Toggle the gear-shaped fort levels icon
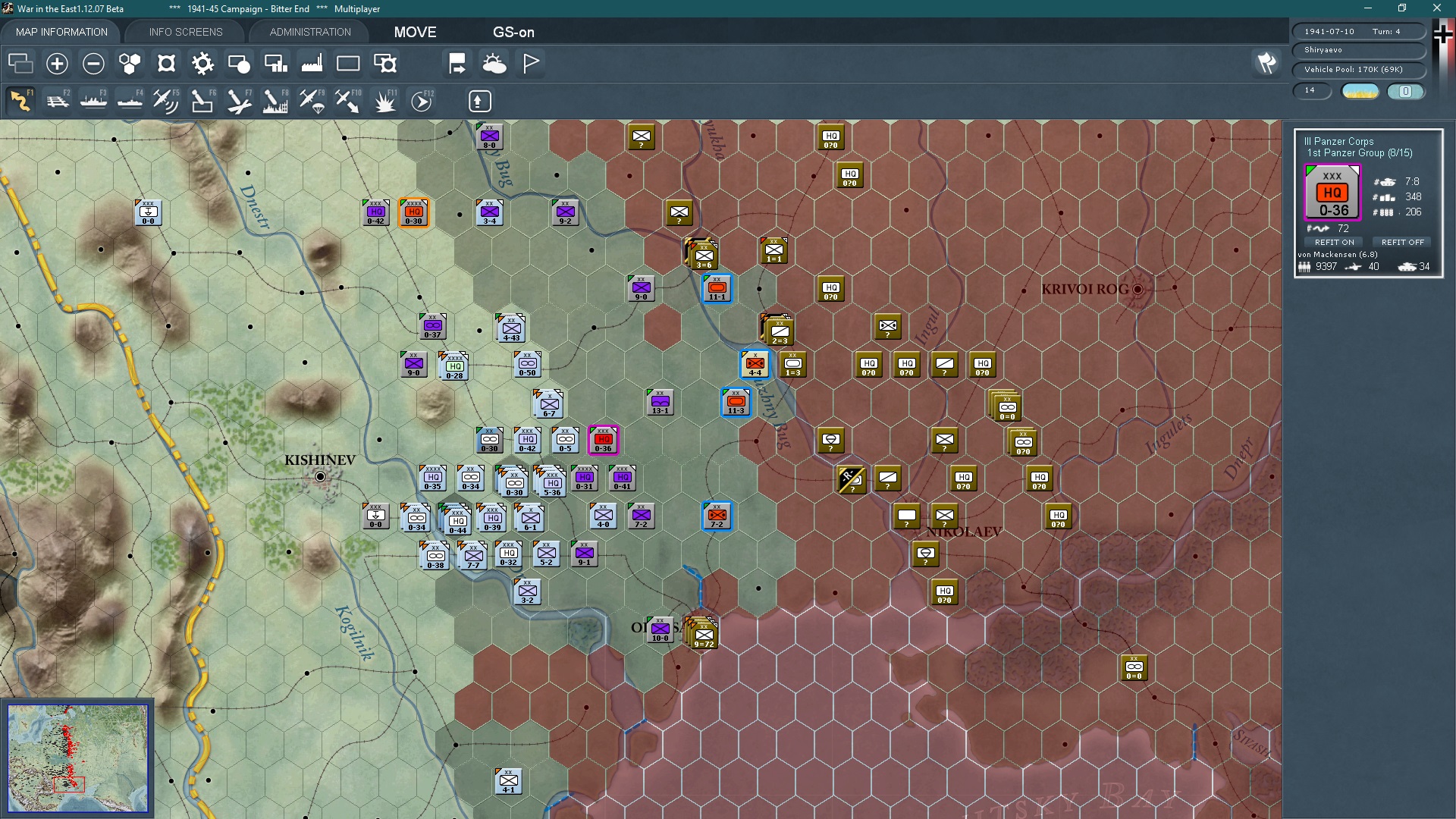The height and width of the screenshot is (819, 1456). [202, 63]
